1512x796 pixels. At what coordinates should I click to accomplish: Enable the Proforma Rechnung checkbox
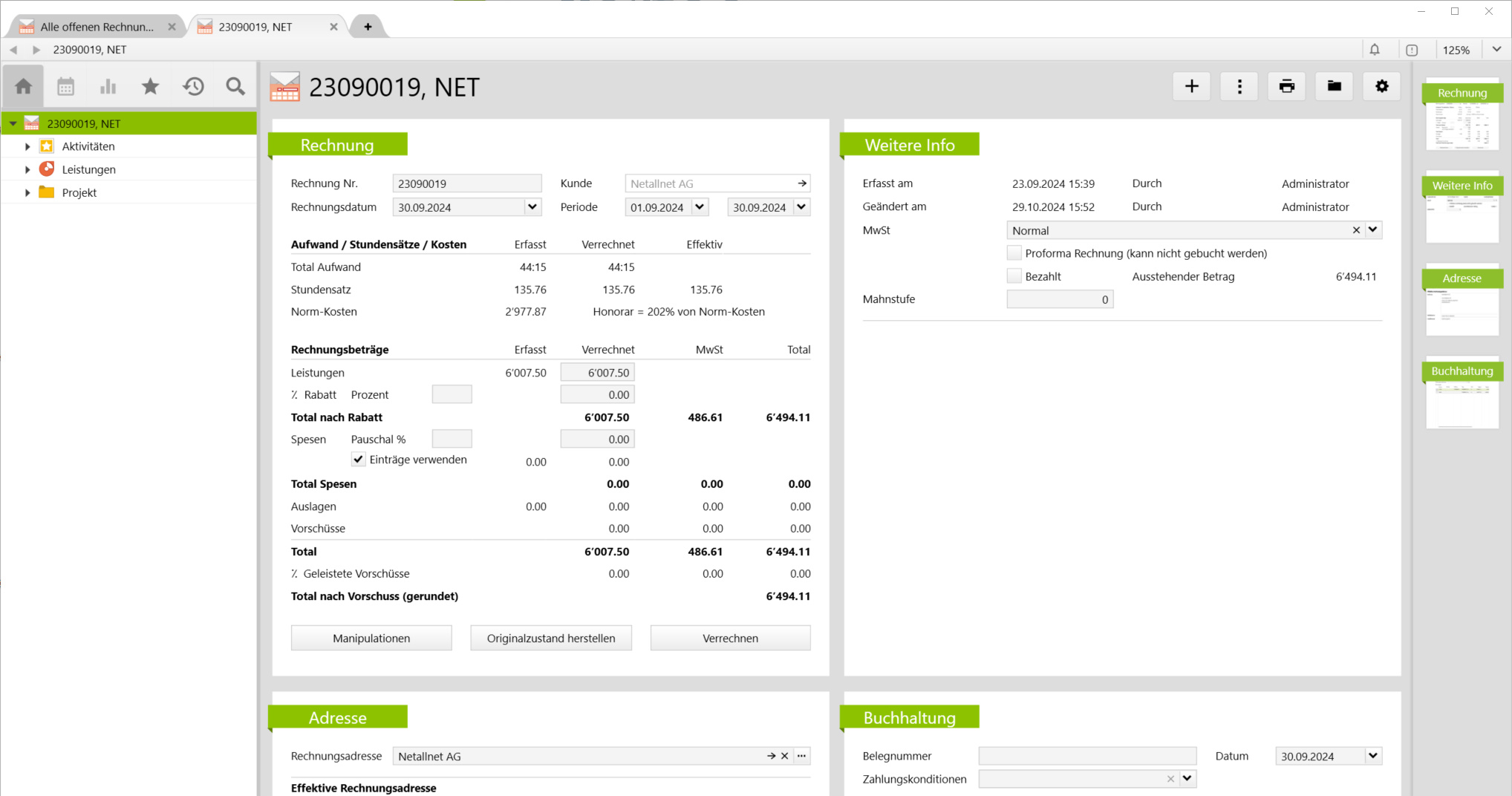(1014, 253)
